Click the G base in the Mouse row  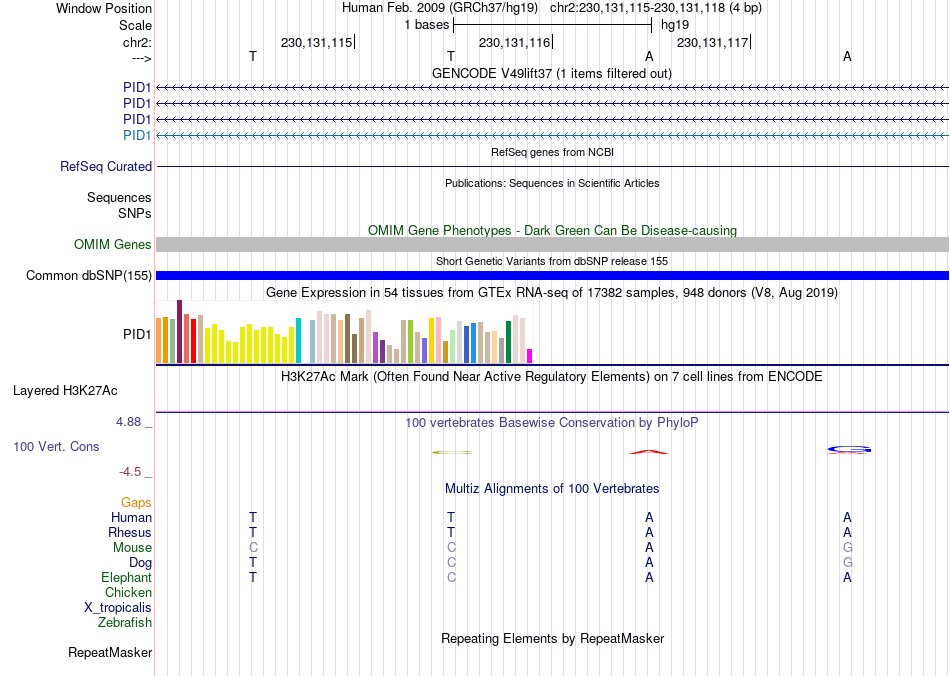point(847,548)
